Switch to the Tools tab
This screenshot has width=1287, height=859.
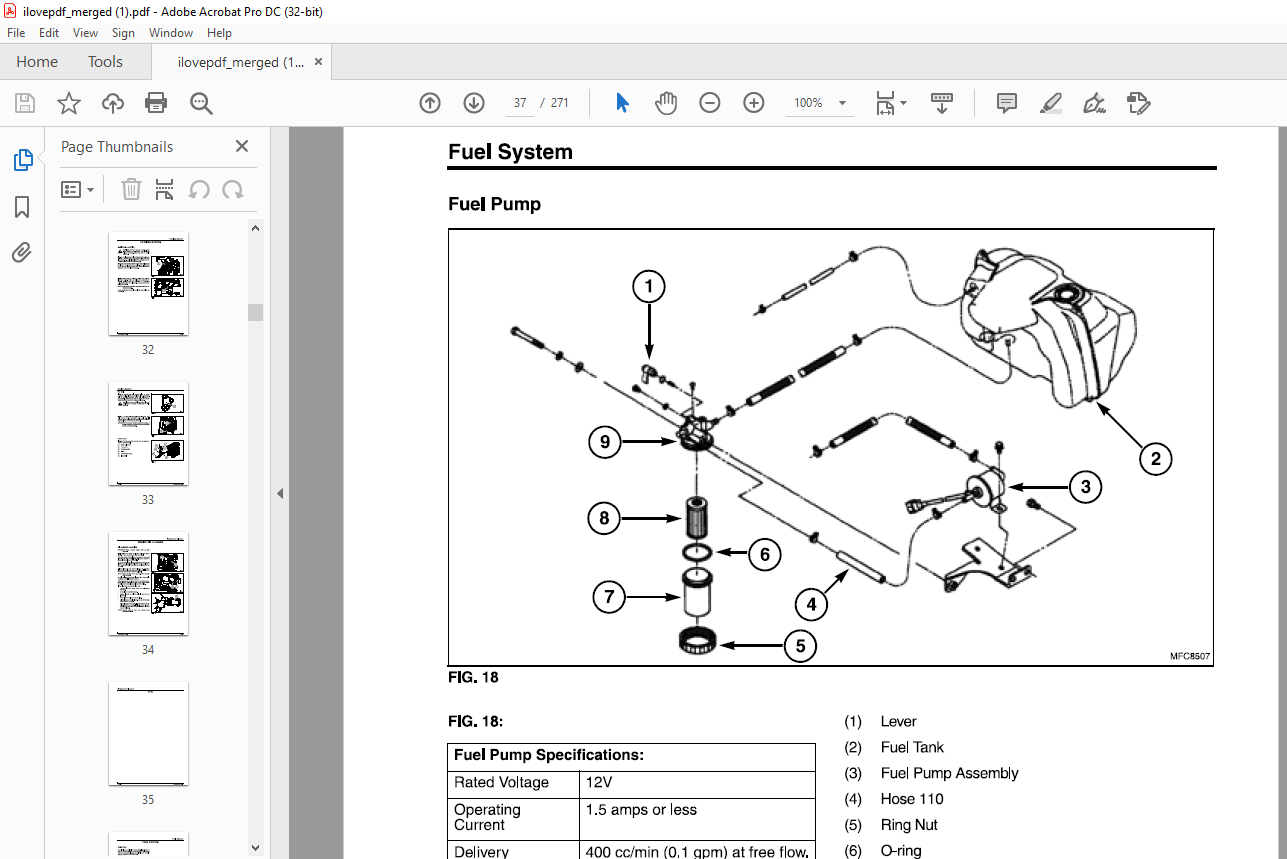(x=105, y=62)
